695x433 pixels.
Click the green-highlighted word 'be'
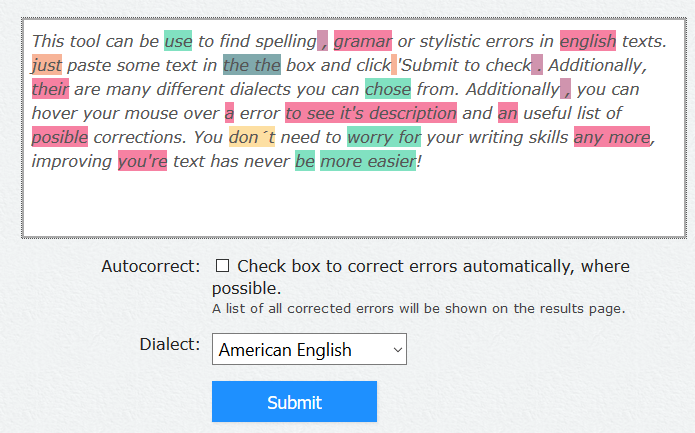click(305, 160)
